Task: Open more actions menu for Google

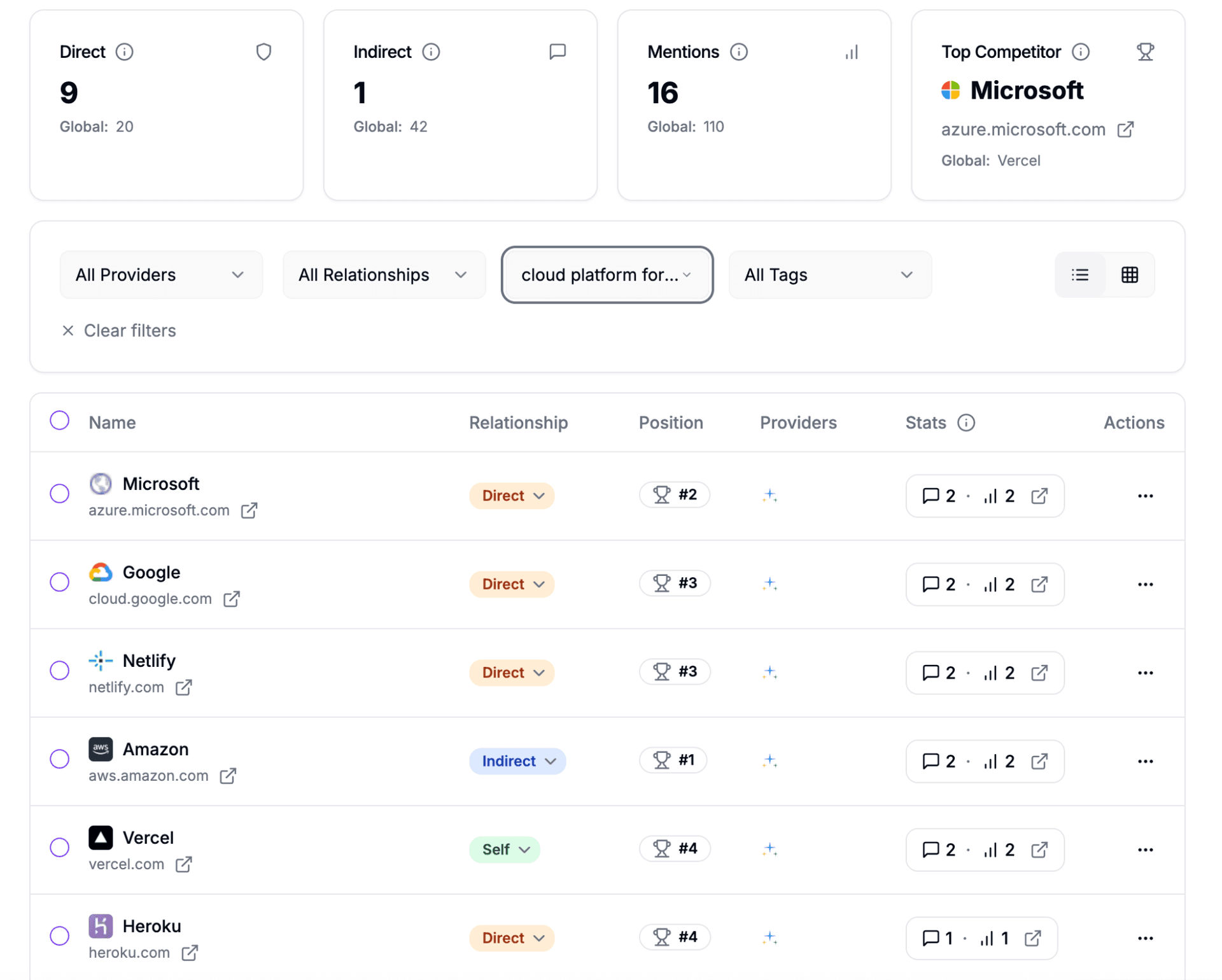Action: tap(1145, 584)
